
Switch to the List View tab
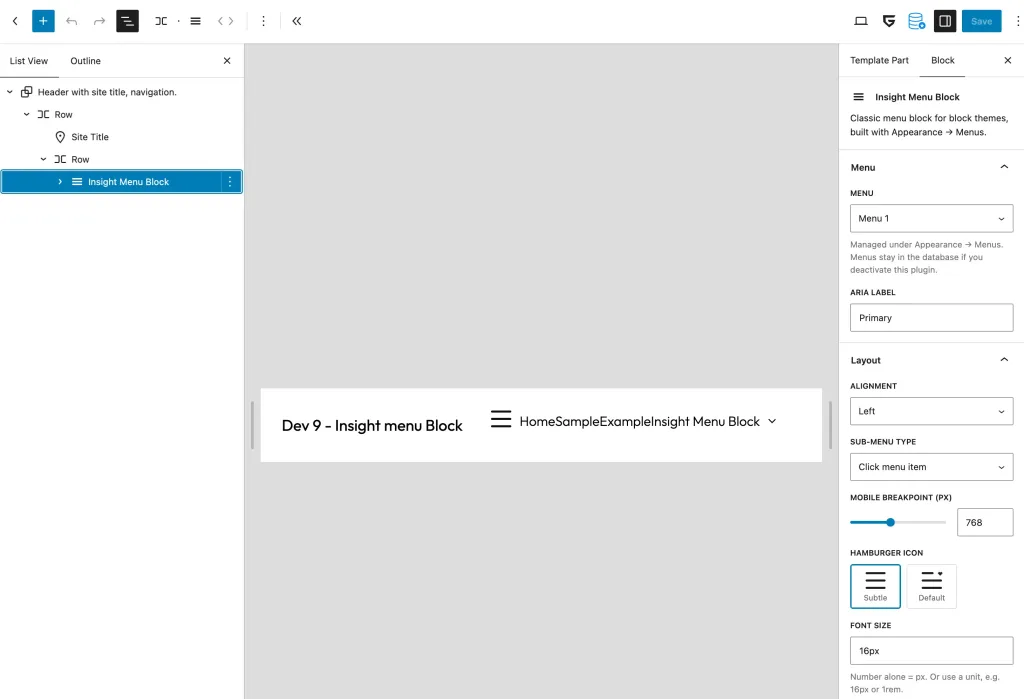tap(29, 61)
